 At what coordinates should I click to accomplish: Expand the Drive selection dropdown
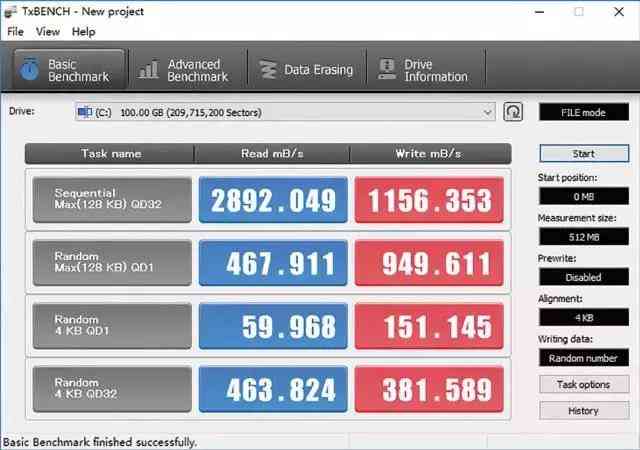pyautogui.click(x=487, y=112)
